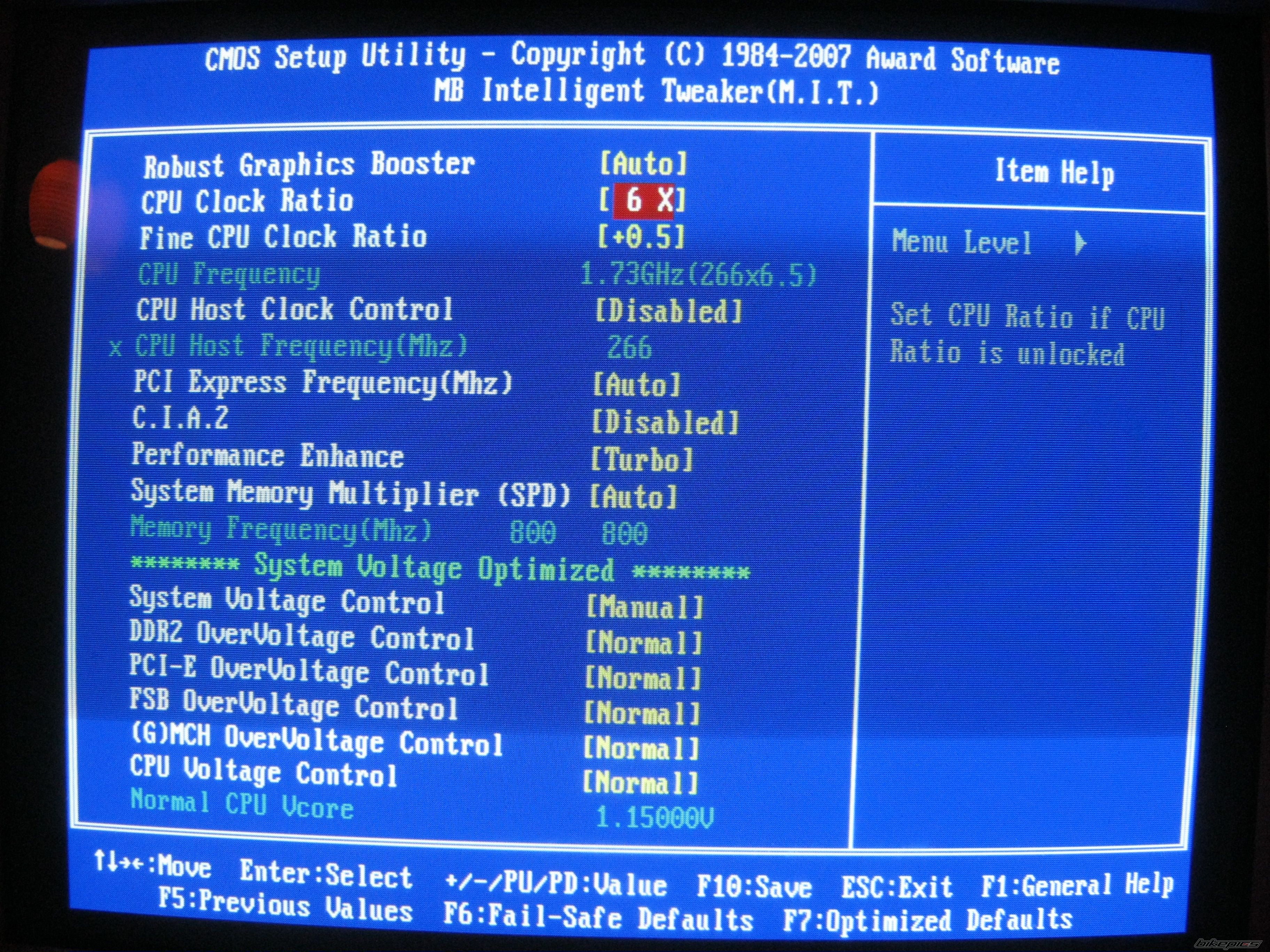1270x952 pixels.
Task: Click the CPU Clock Ratio label
Action: coord(247,201)
